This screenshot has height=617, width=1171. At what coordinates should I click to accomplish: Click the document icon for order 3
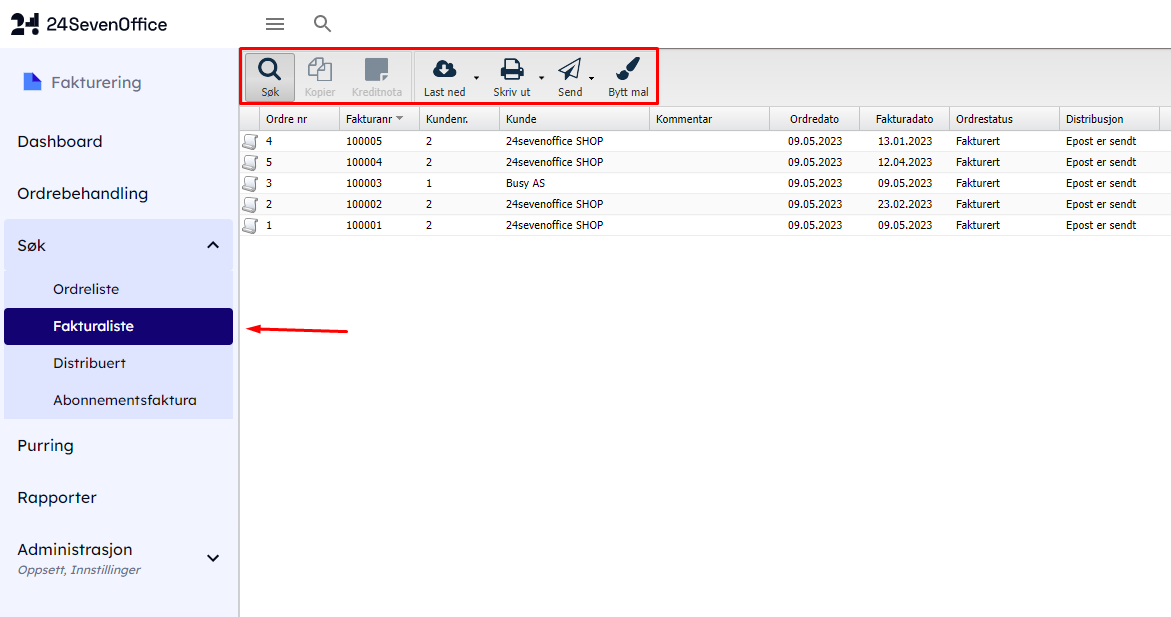249,183
